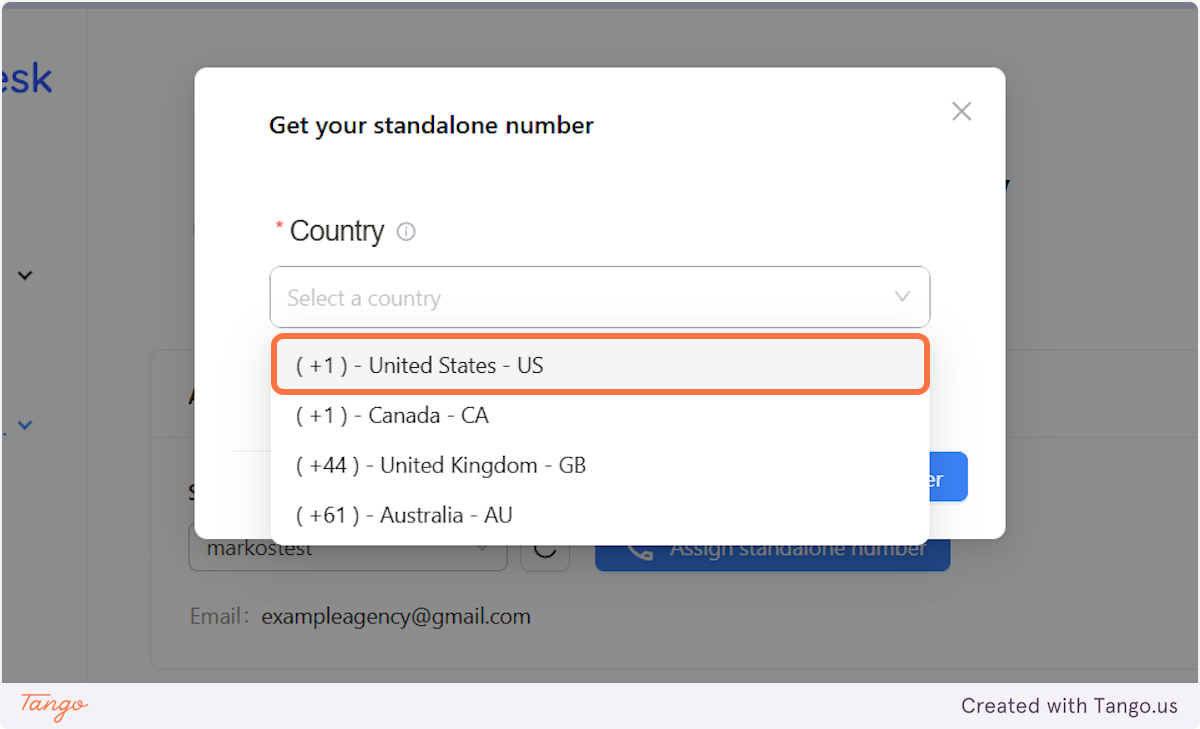Viewport: 1200px width, 729px height.
Task: Open the markostest account dropdown
Action: click(x=348, y=549)
